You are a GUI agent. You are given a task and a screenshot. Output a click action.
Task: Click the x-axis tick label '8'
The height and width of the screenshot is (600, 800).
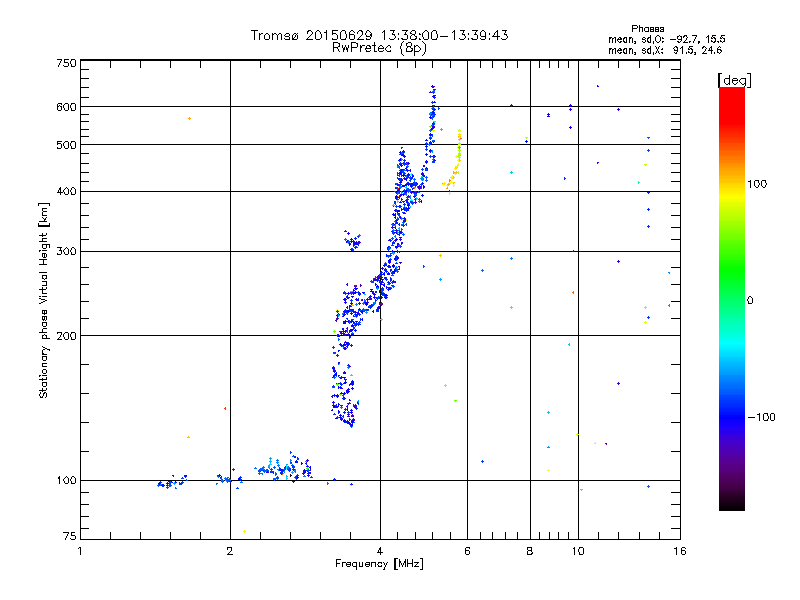click(530, 551)
